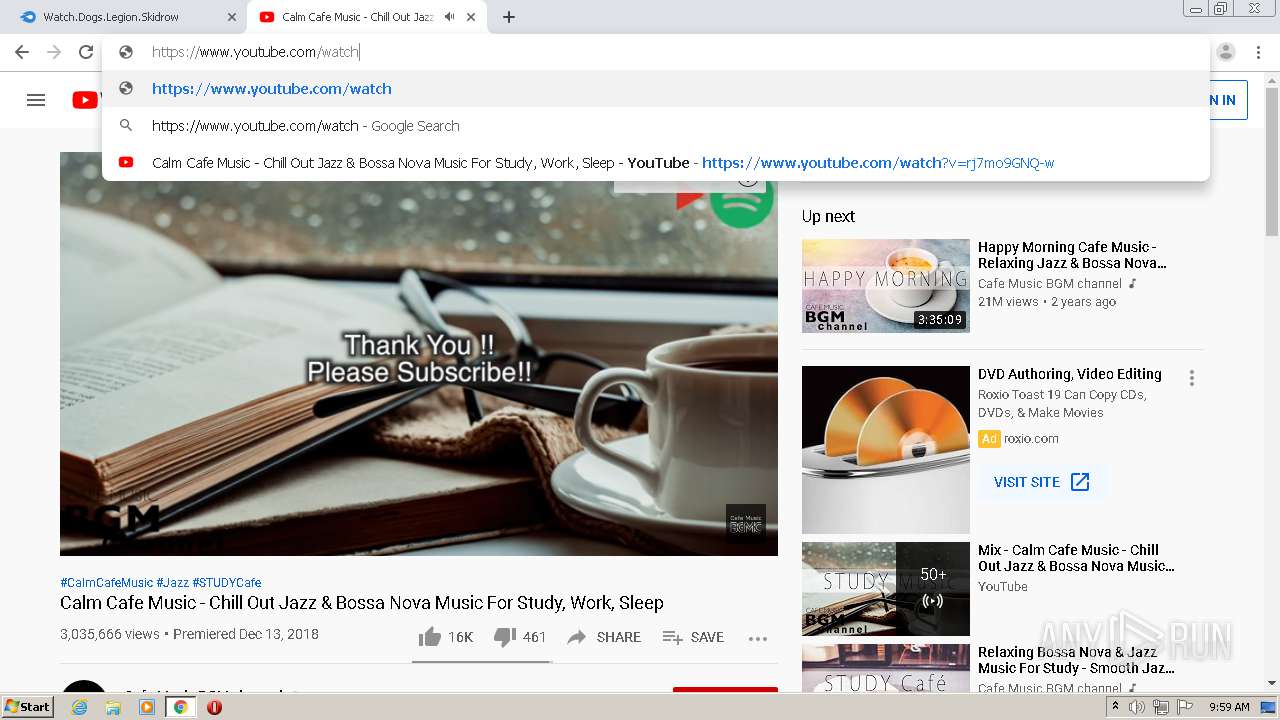Show hidden system tray icons

point(1115,707)
